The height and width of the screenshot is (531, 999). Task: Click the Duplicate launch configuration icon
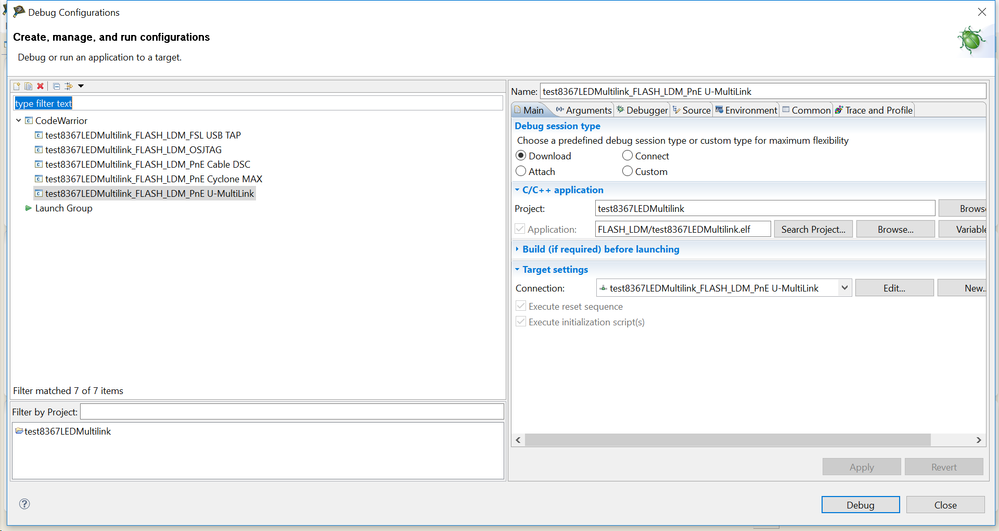[x=28, y=86]
